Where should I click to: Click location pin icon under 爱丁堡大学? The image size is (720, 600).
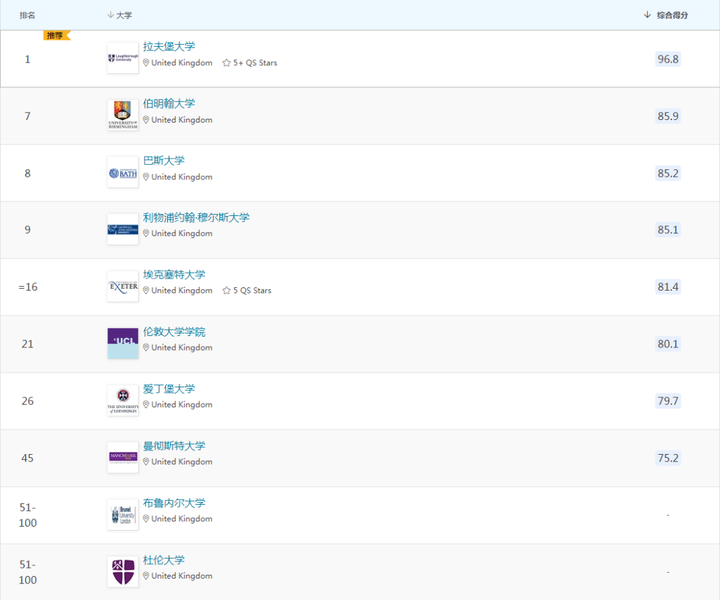pyautogui.click(x=146, y=404)
